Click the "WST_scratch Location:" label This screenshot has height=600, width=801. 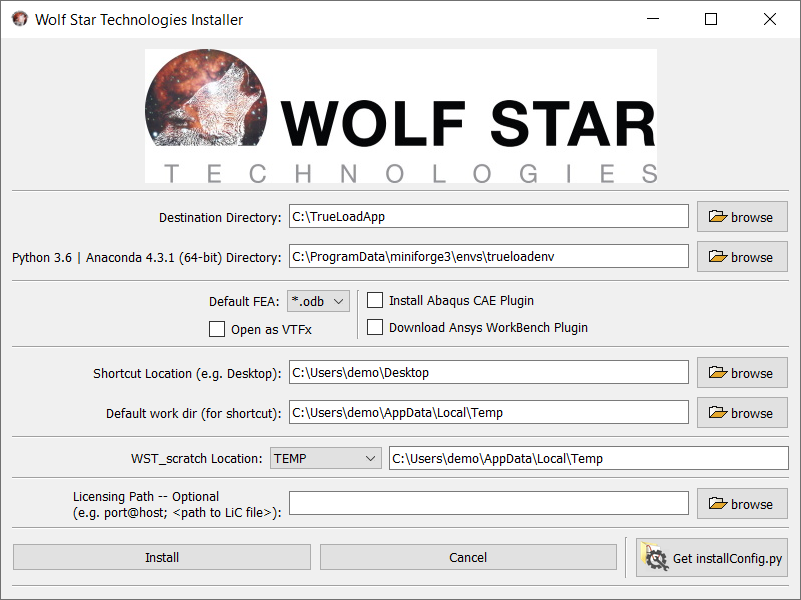[197, 459]
